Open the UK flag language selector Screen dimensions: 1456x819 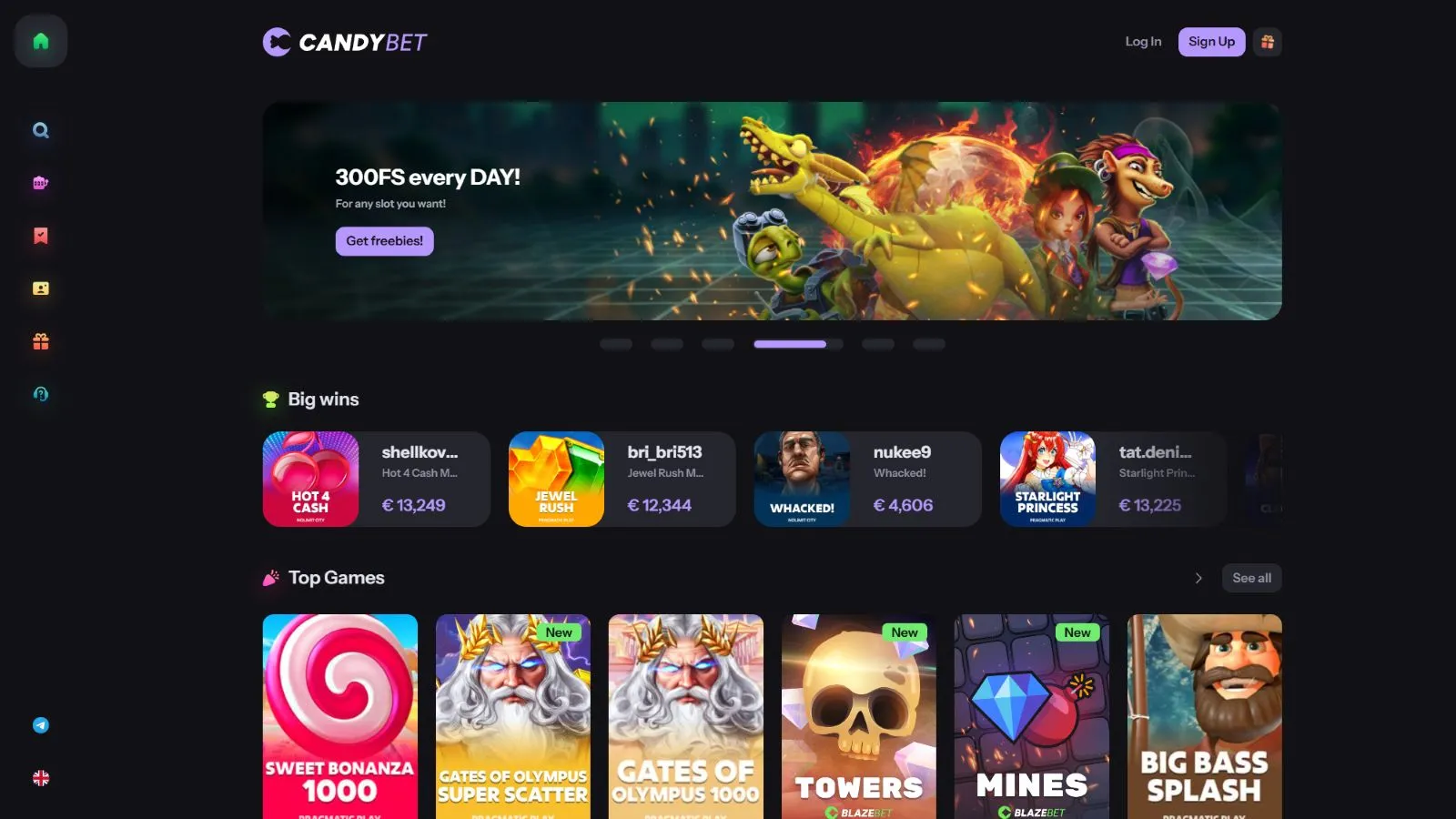[41, 778]
